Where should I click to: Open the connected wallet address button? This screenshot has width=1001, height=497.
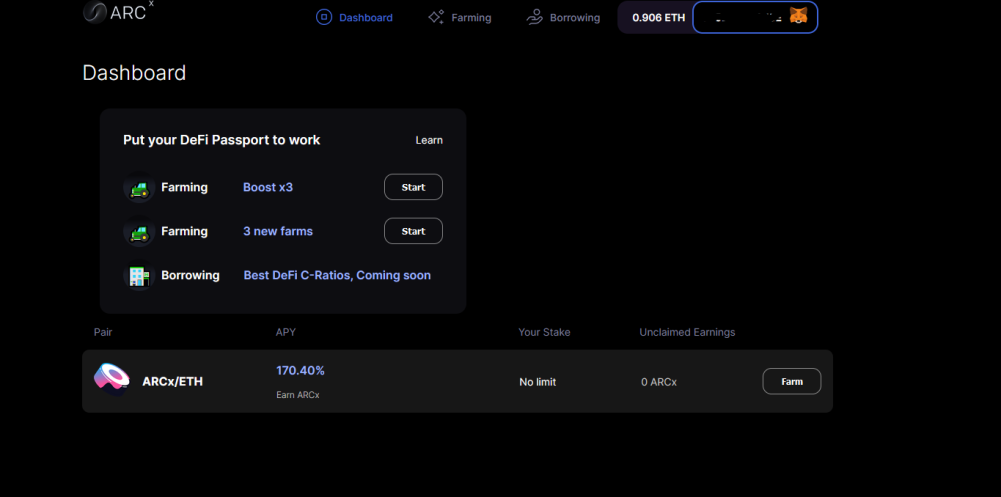pos(755,17)
